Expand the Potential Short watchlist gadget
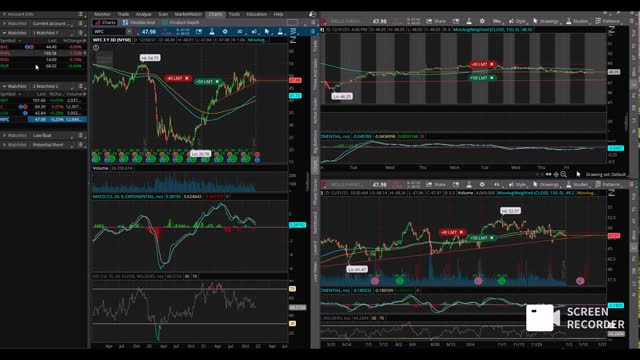 point(4,145)
